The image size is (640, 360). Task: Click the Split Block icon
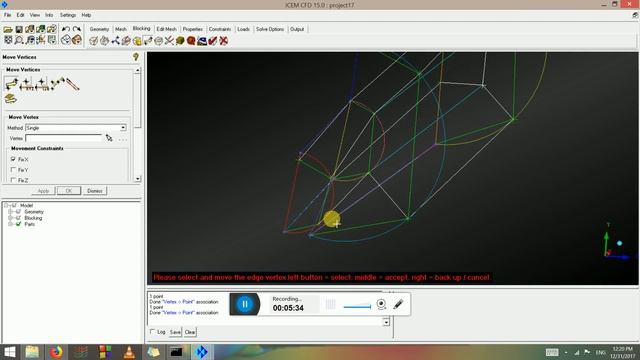(x=104, y=41)
